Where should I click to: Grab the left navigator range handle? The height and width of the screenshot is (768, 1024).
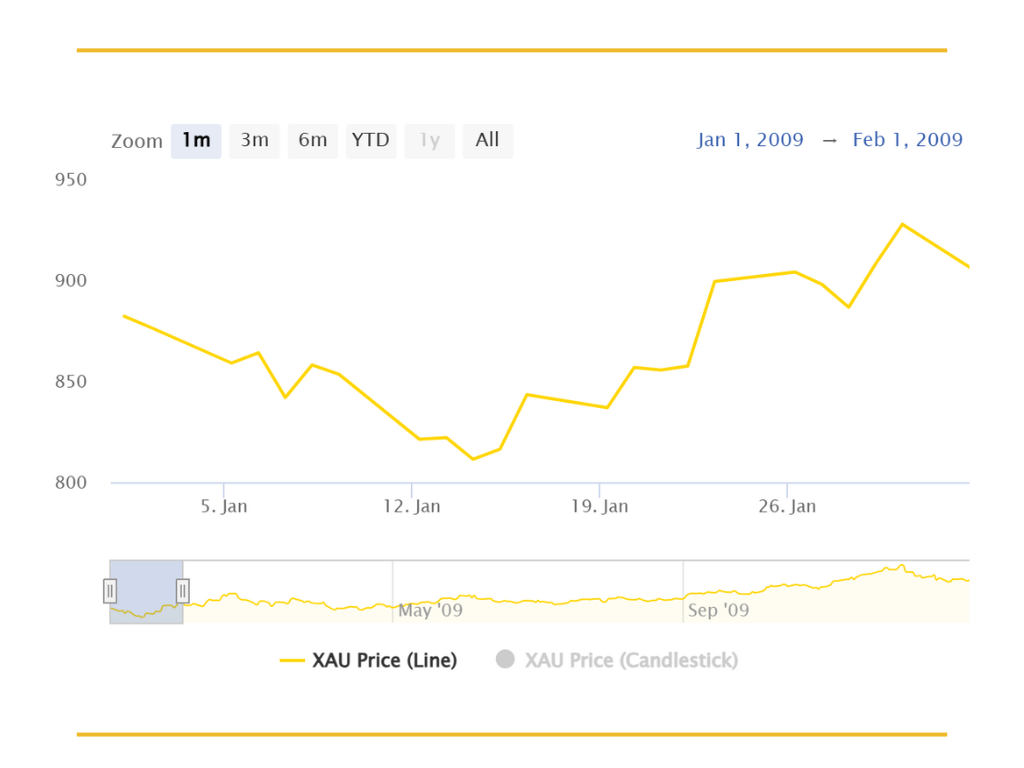click(110, 591)
